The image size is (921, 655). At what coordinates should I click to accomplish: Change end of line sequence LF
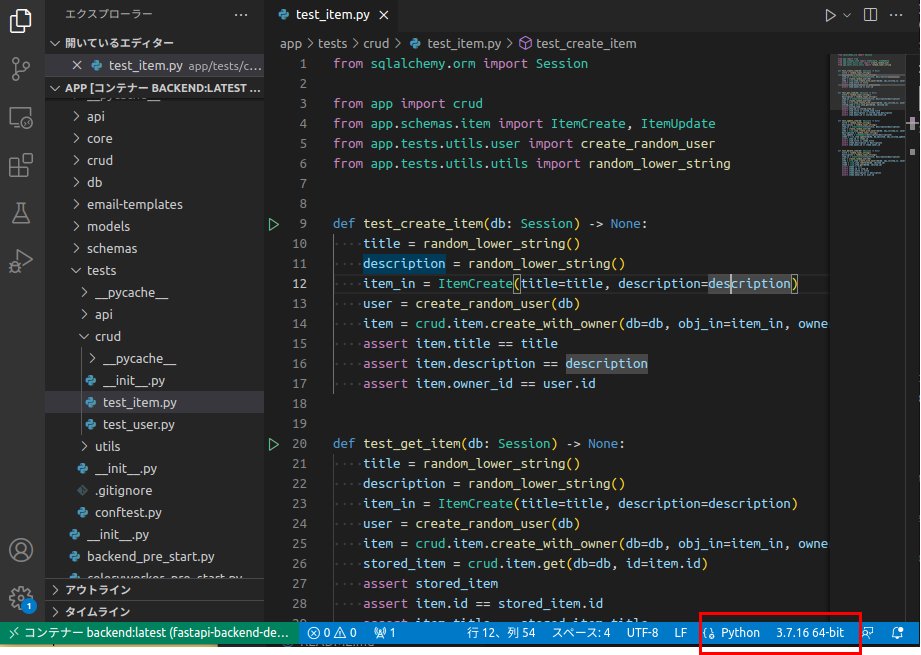(x=681, y=633)
